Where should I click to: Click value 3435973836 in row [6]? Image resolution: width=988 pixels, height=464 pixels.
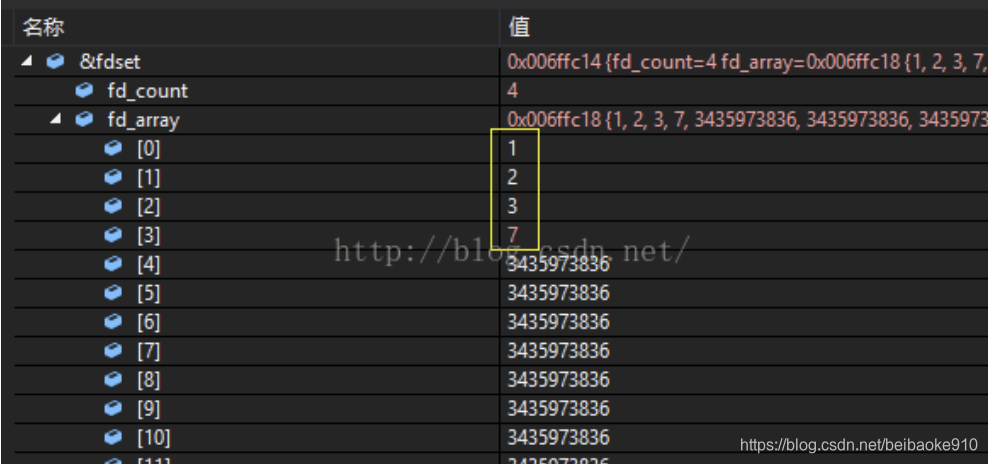pyautogui.click(x=558, y=322)
